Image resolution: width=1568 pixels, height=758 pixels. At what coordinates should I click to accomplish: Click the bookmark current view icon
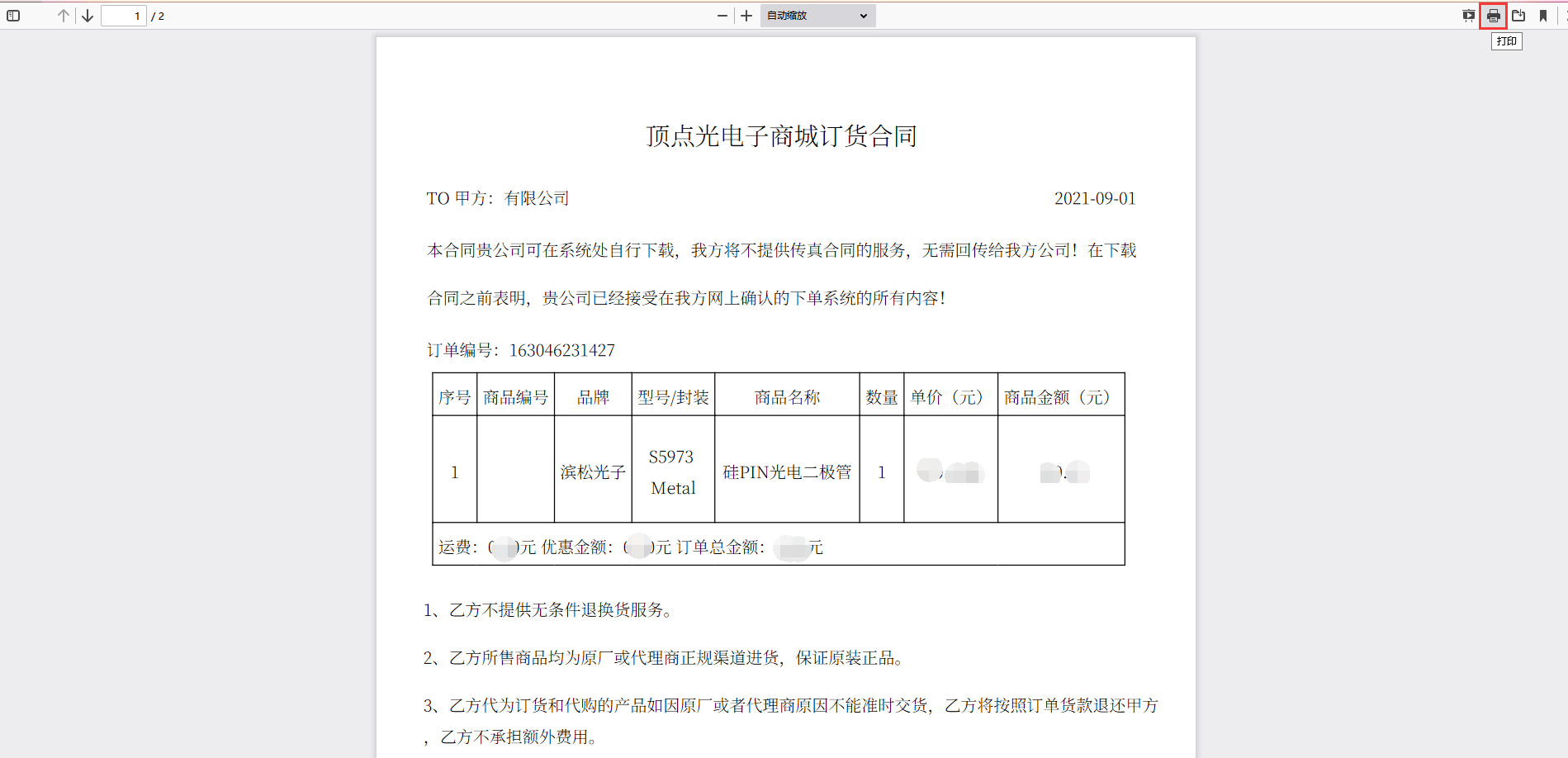coord(1543,16)
